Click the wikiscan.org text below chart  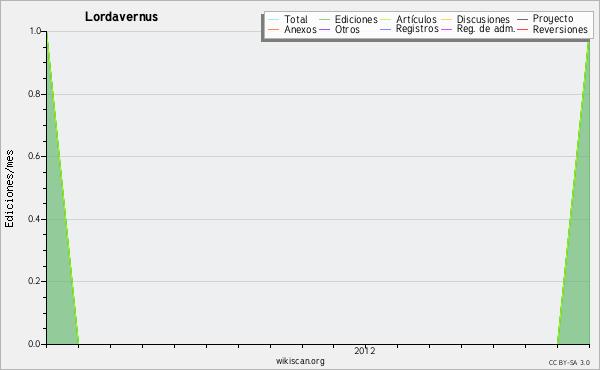(x=300, y=361)
